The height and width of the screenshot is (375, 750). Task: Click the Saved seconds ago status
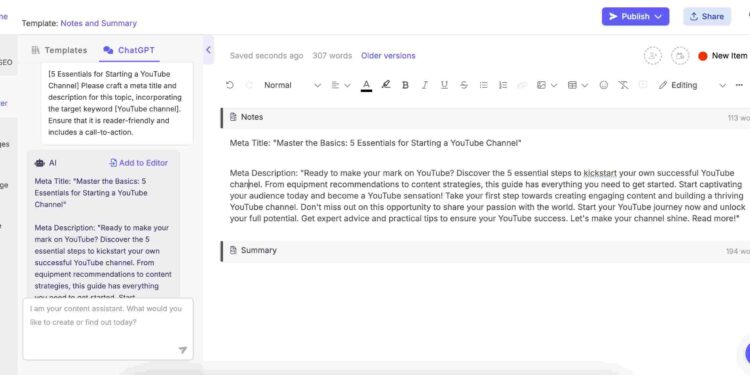click(x=266, y=55)
